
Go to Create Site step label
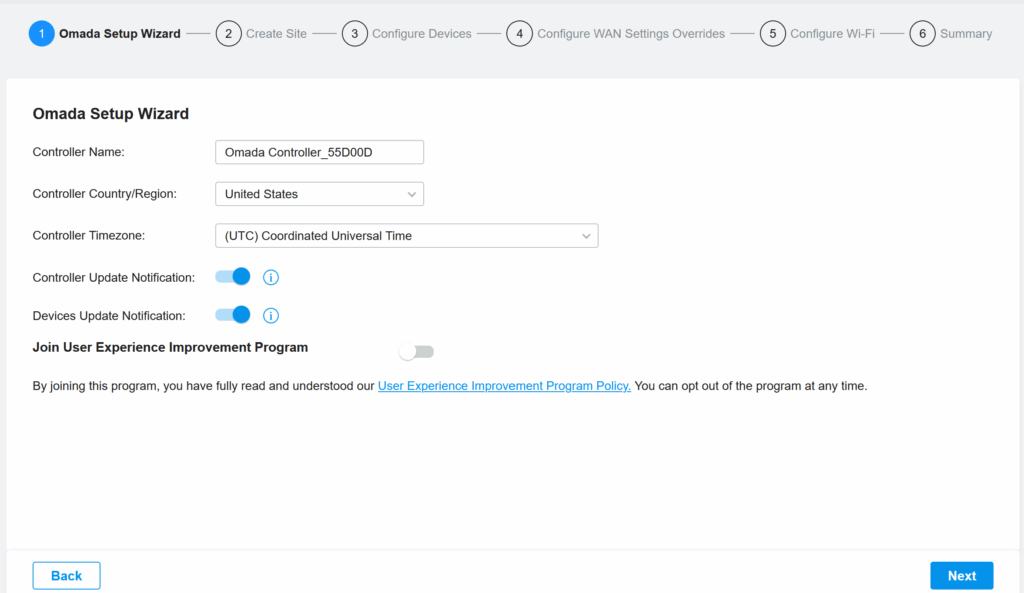pyautogui.click(x=276, y=34)
